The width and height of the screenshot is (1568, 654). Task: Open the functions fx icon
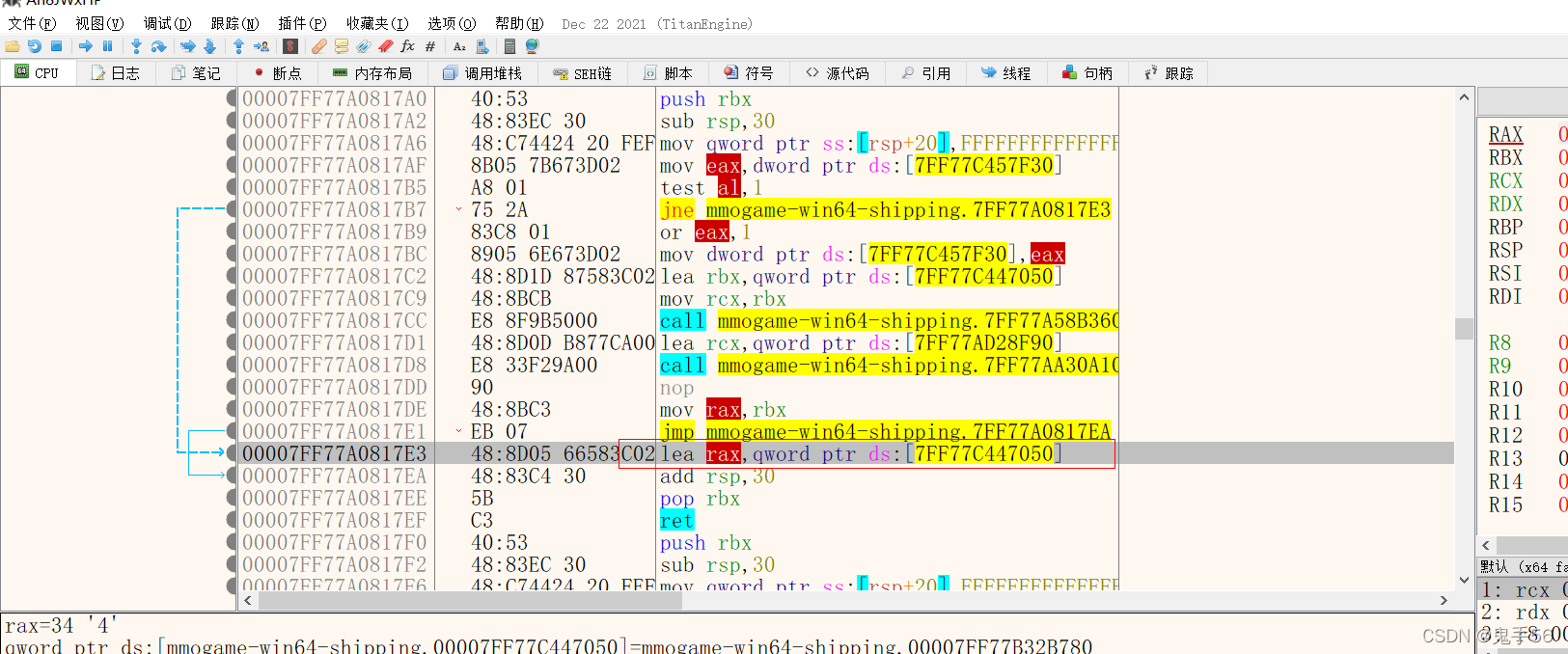pos(408,45)
